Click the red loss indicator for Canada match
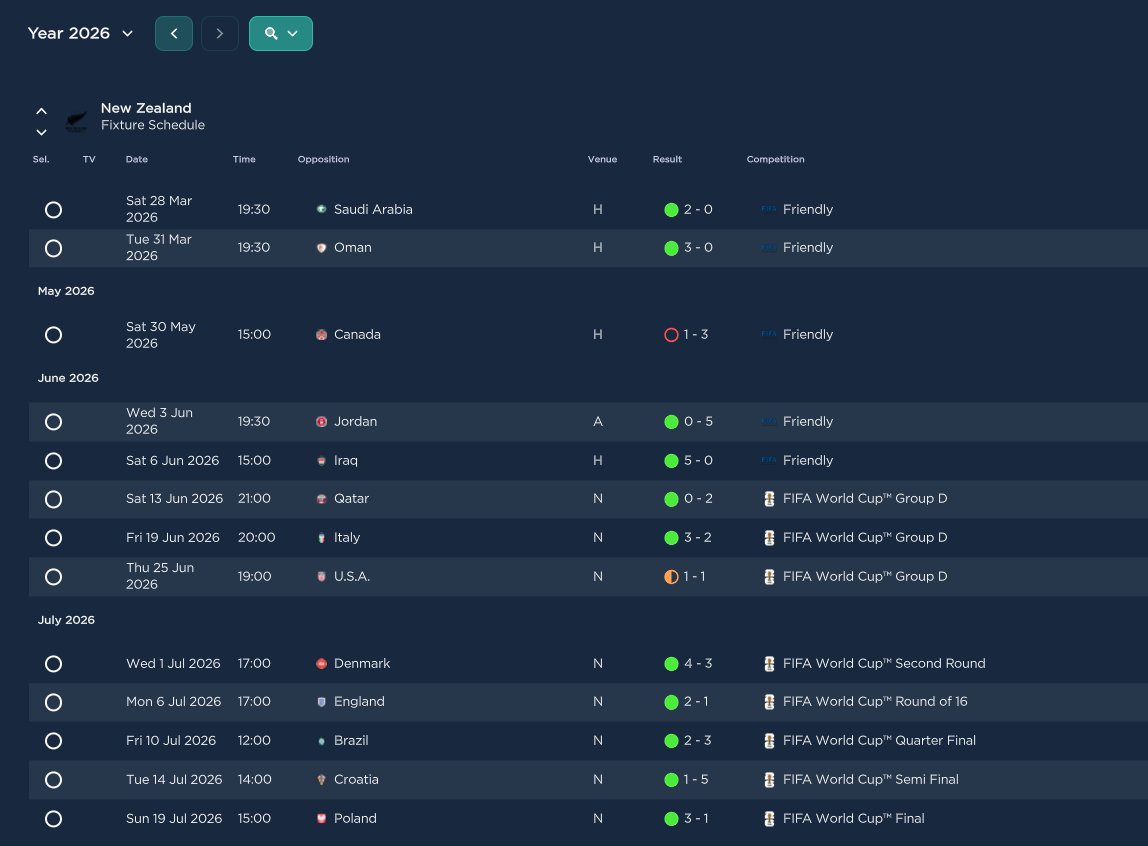 point(671,334)
